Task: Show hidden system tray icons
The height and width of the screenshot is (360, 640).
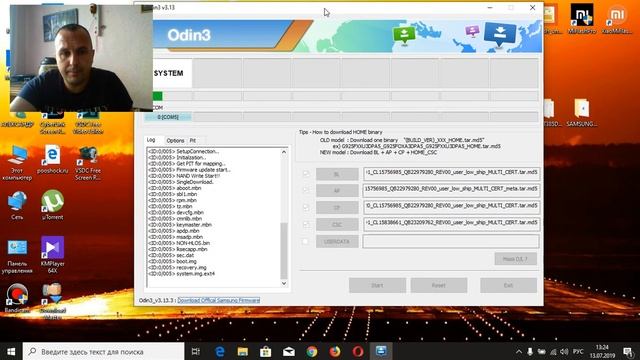Action: 519,351
